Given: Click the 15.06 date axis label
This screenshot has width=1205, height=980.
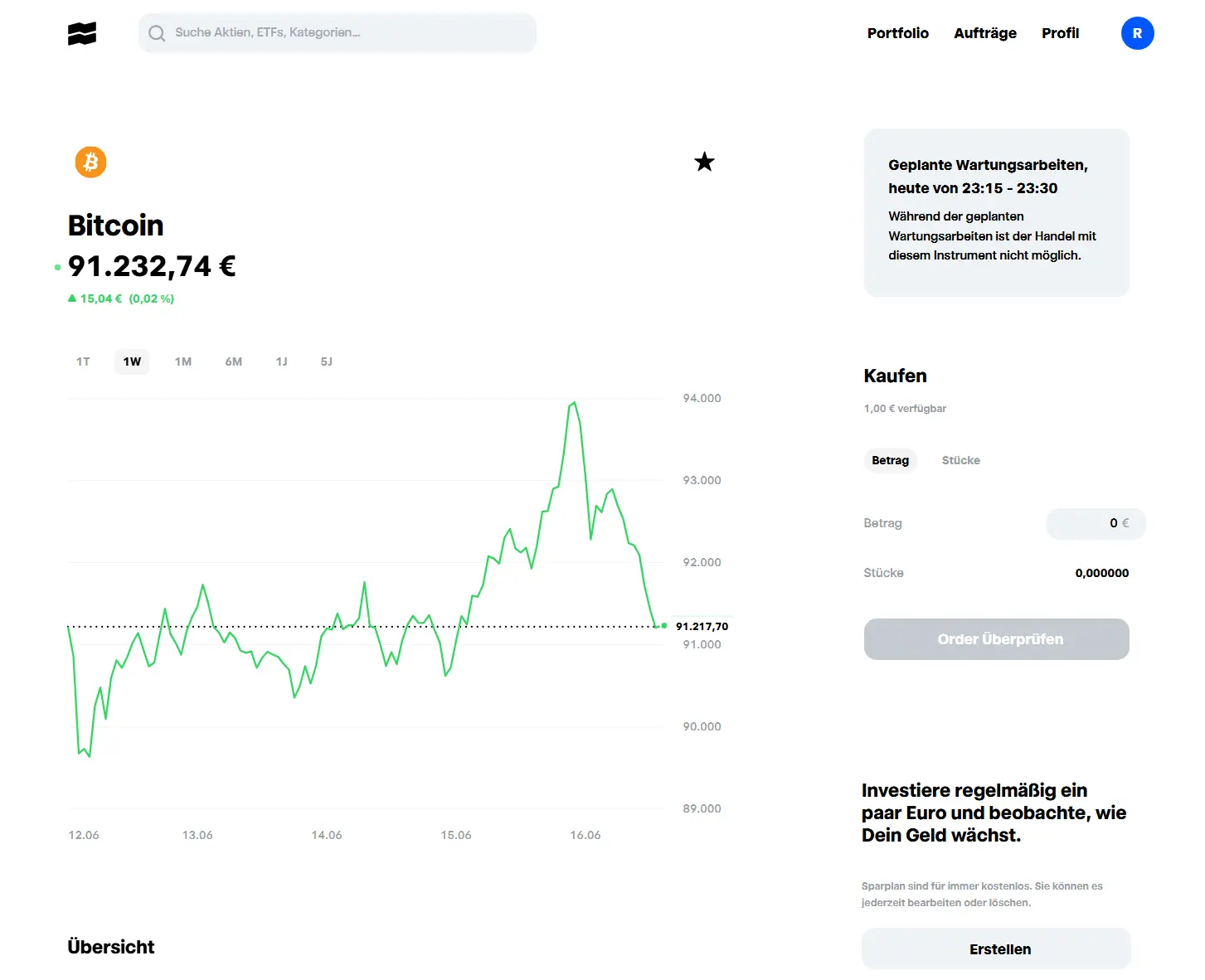Looking at the screenshot, I should (455, 835).
